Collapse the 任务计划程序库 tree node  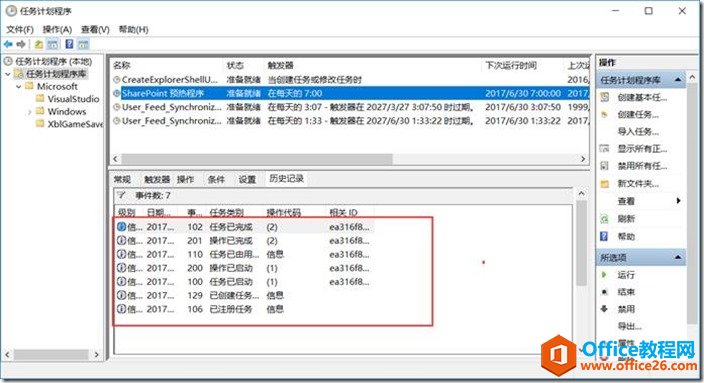8,74
